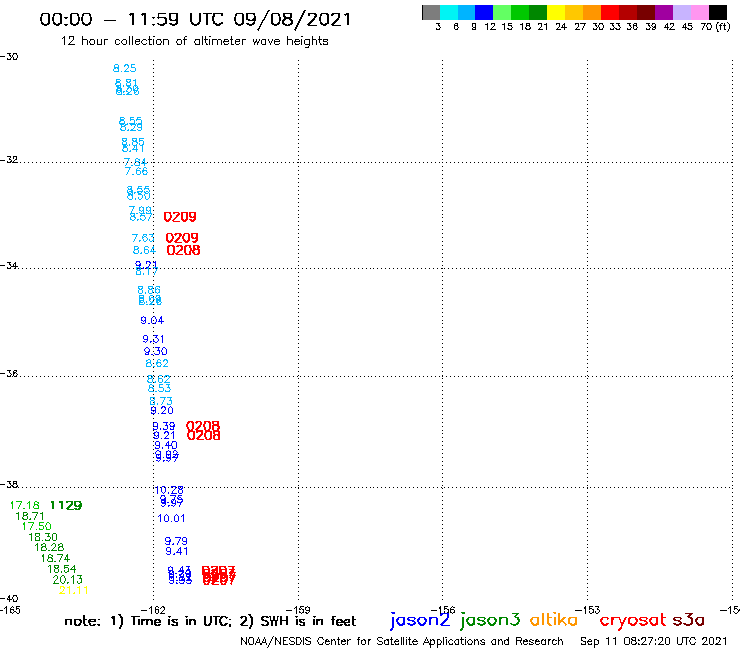740x650 pixels.
Task: Click the lavender swatch in the color scale
Action: (682, 12)
